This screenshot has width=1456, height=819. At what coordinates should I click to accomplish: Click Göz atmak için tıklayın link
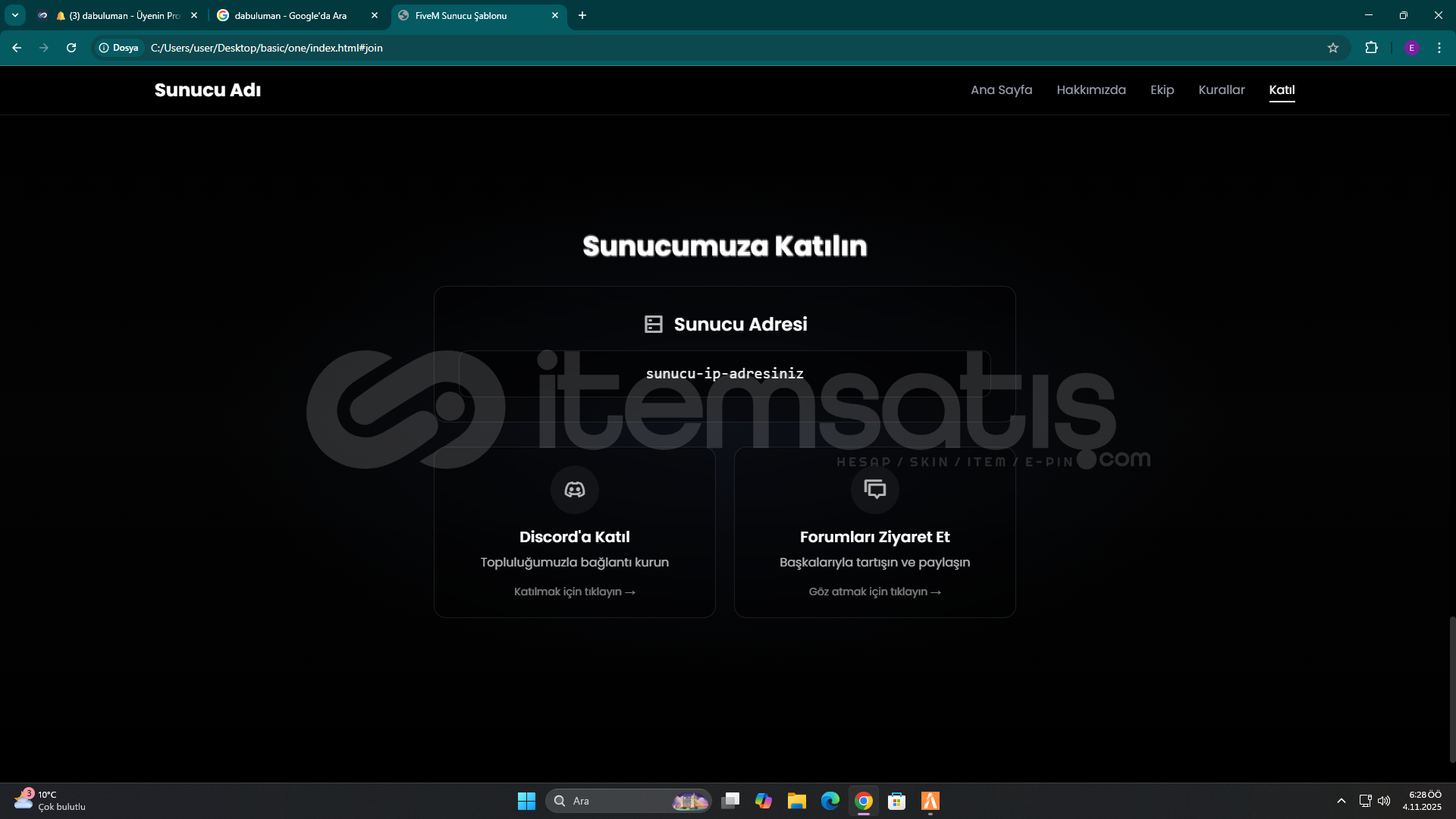pos(874,591)
